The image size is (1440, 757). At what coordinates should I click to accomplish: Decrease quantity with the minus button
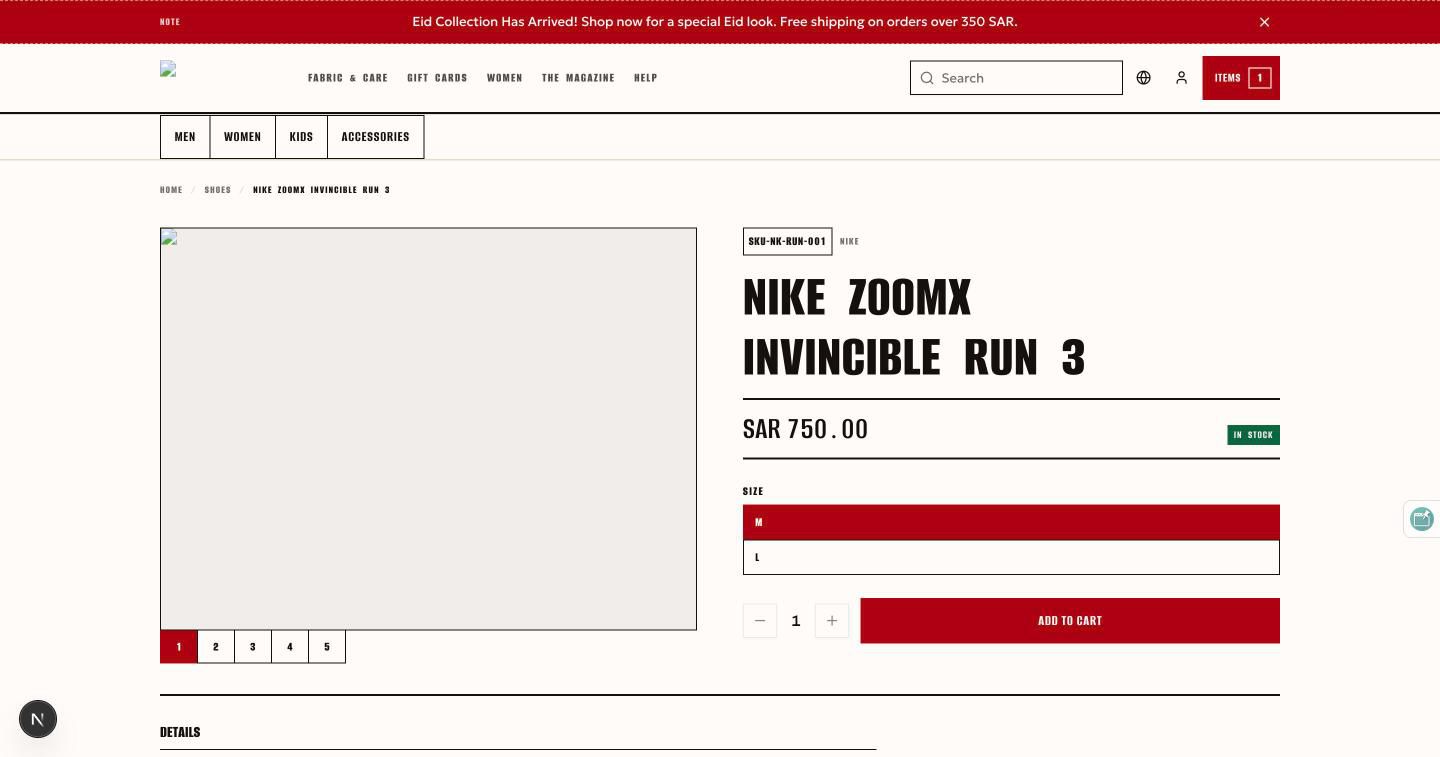tap(760, 621)
